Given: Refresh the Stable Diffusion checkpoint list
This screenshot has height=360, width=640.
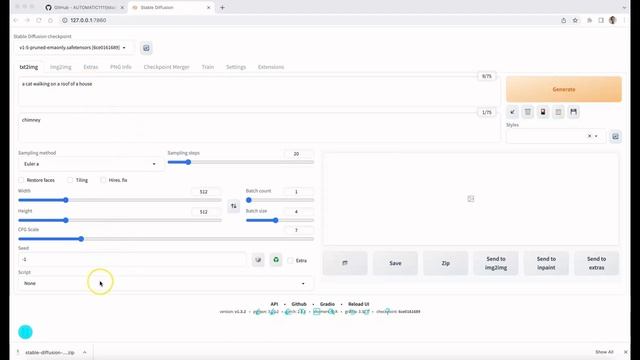Looking at the screenshot, I should click(146, 48).
